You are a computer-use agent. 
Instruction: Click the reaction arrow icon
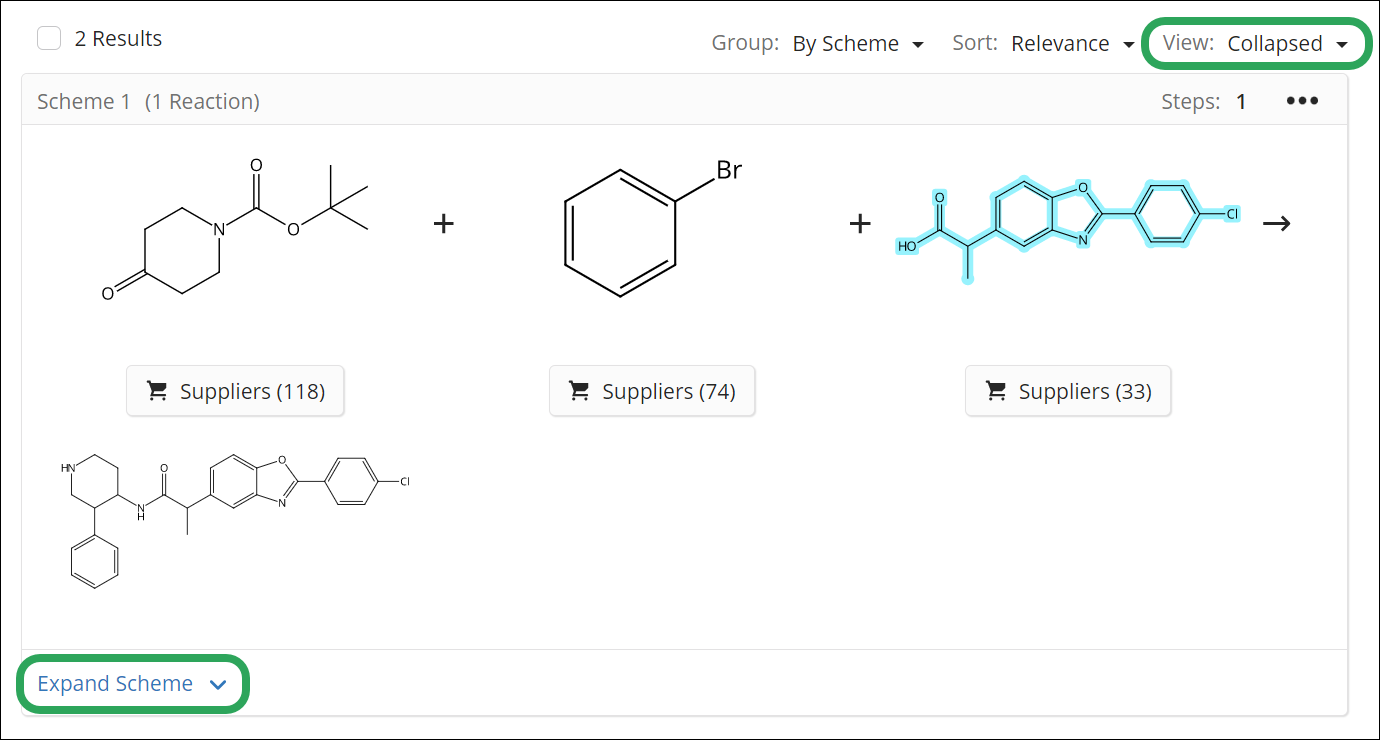click(x=1276, y=223)
